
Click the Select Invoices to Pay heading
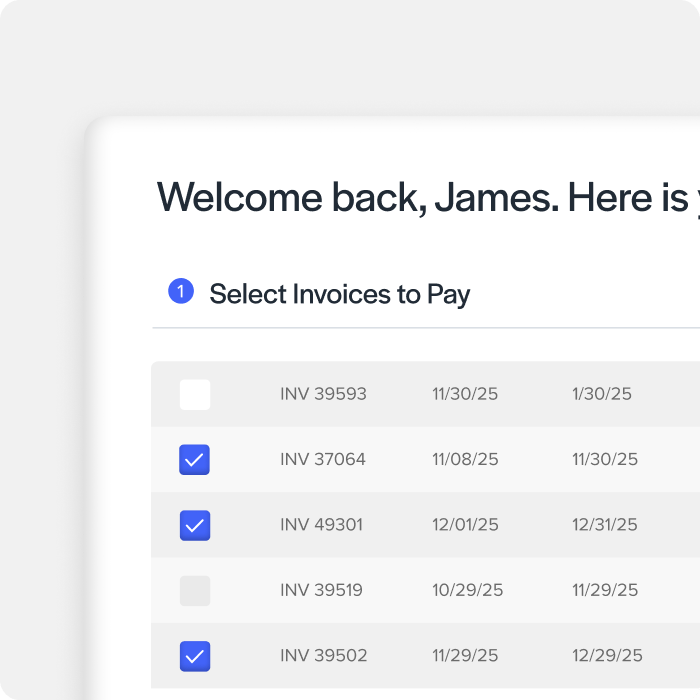[339, 295]
